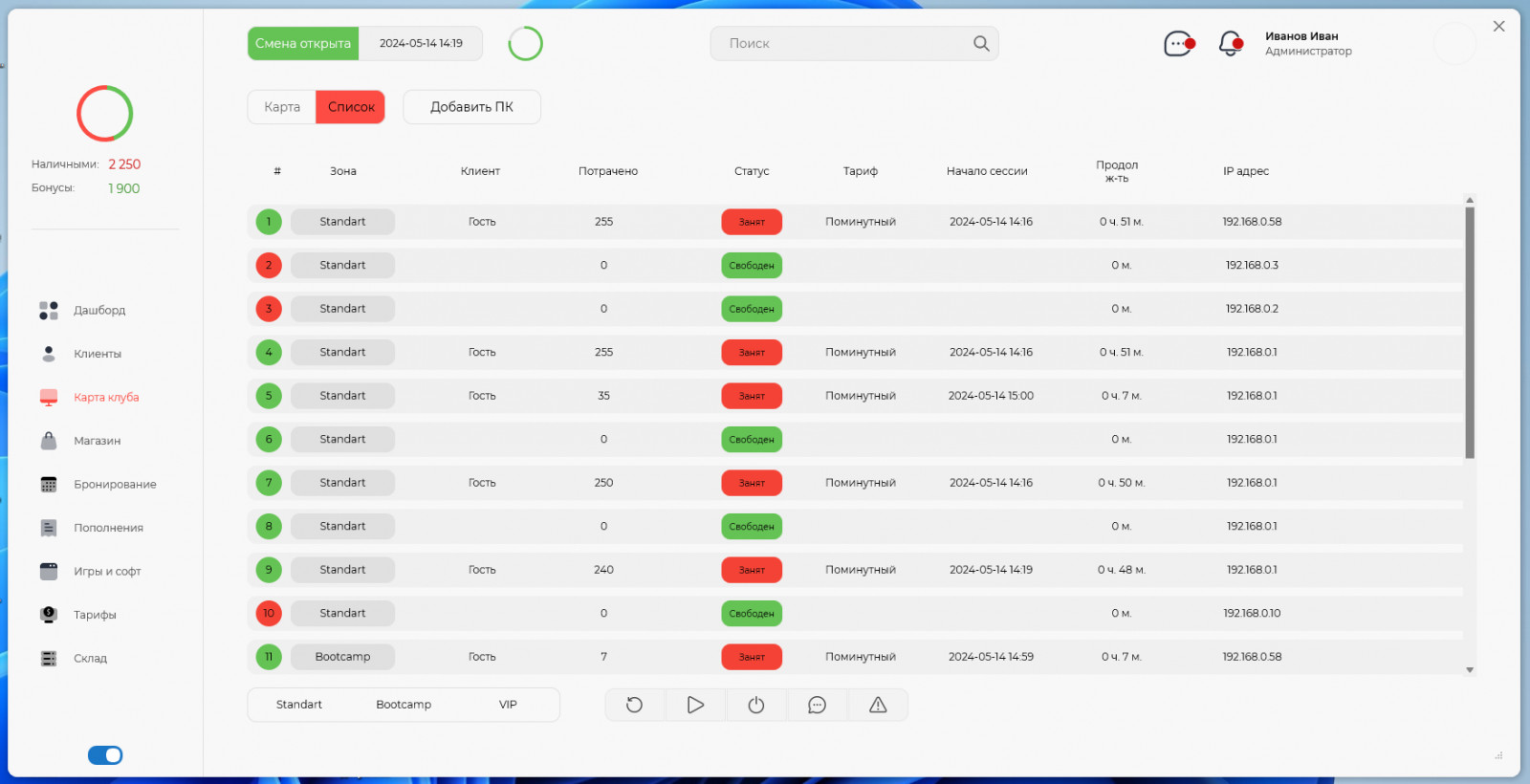This screenshot has height=784, width=1530.
Task: Click the restart PC icon
Action: click(x=634, y=706)
